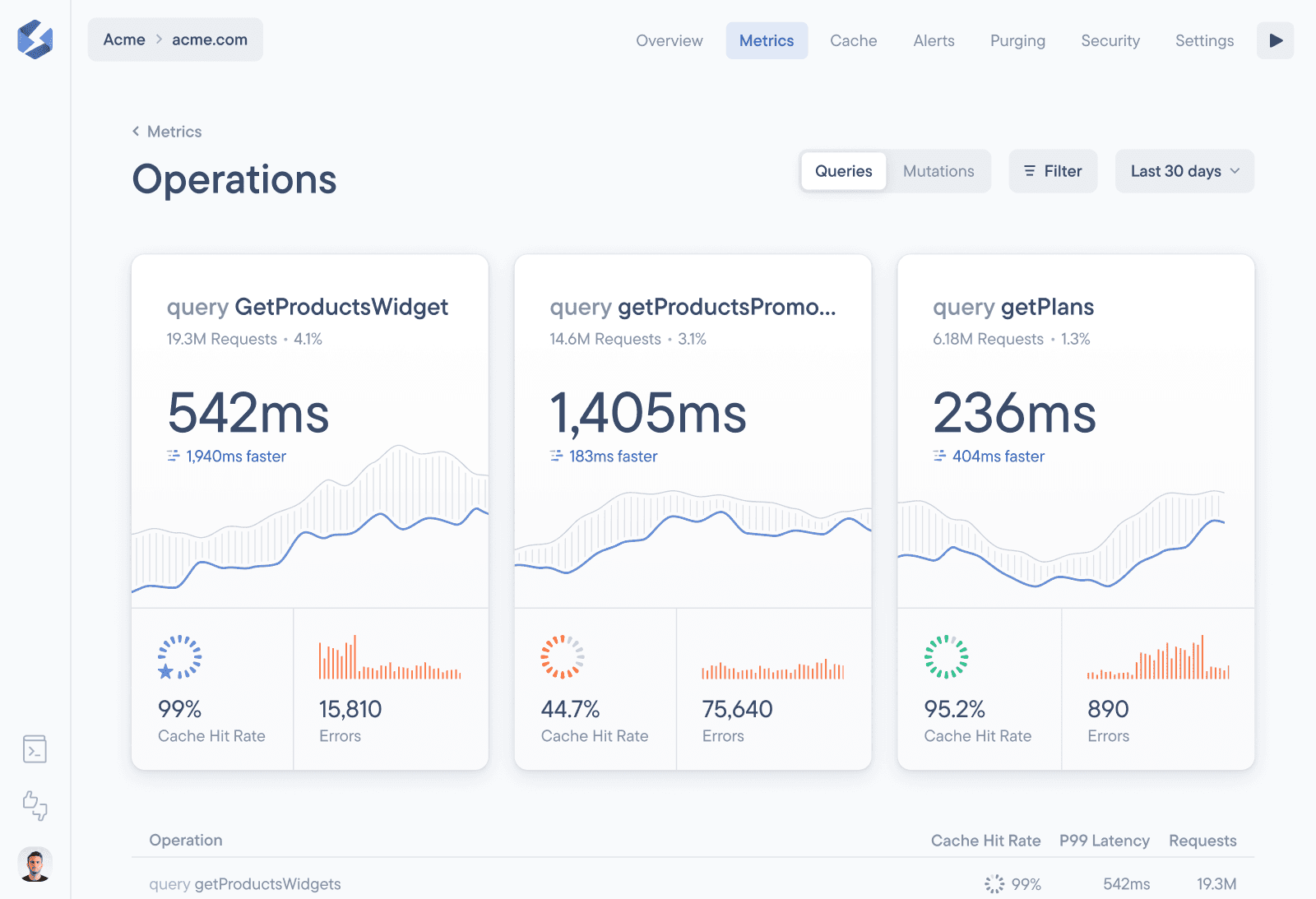1316x899 pixels.
Task: Click the Stellate logo in sidebar
Action: [x=35, y=39]
